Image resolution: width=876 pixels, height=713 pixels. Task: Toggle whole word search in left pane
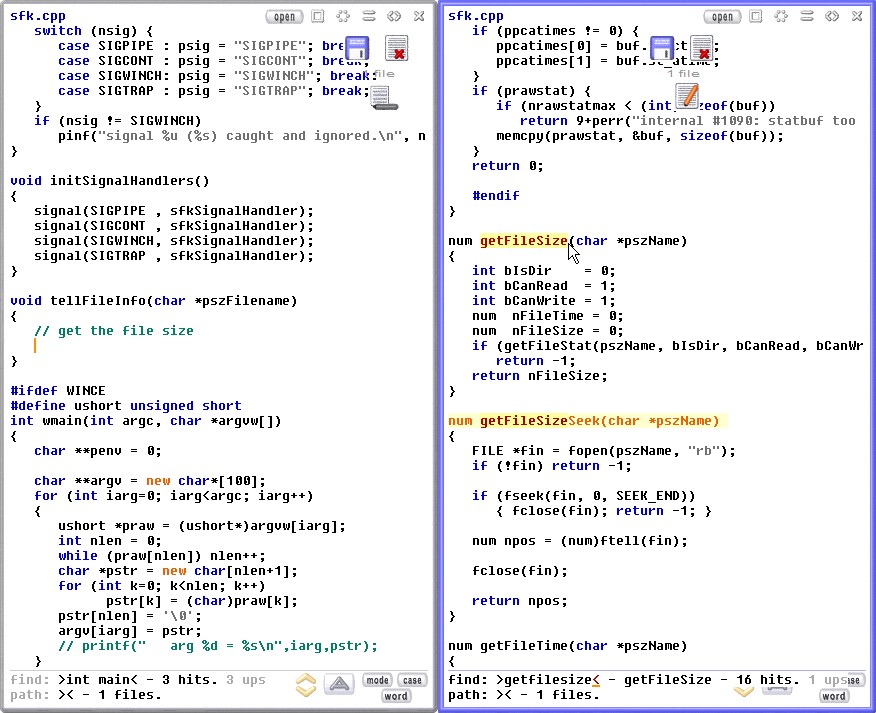click(396, 696)
